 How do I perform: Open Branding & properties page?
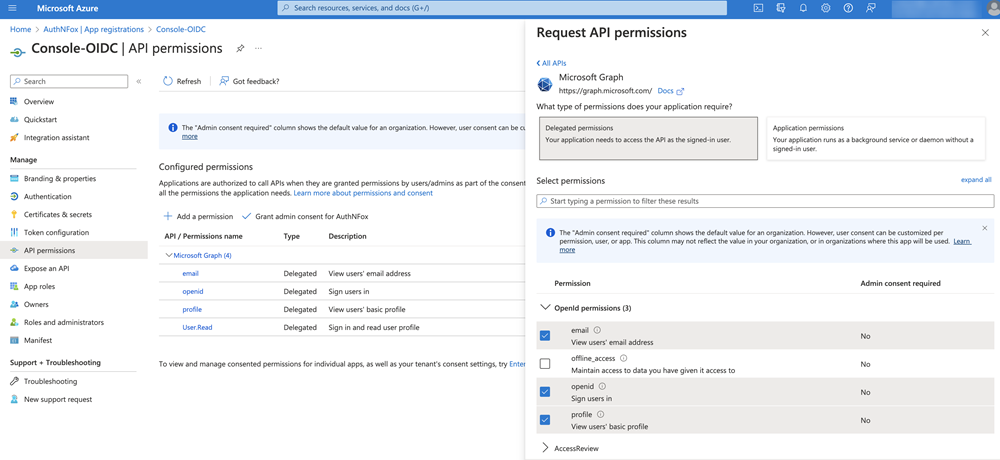pos(59,179)
